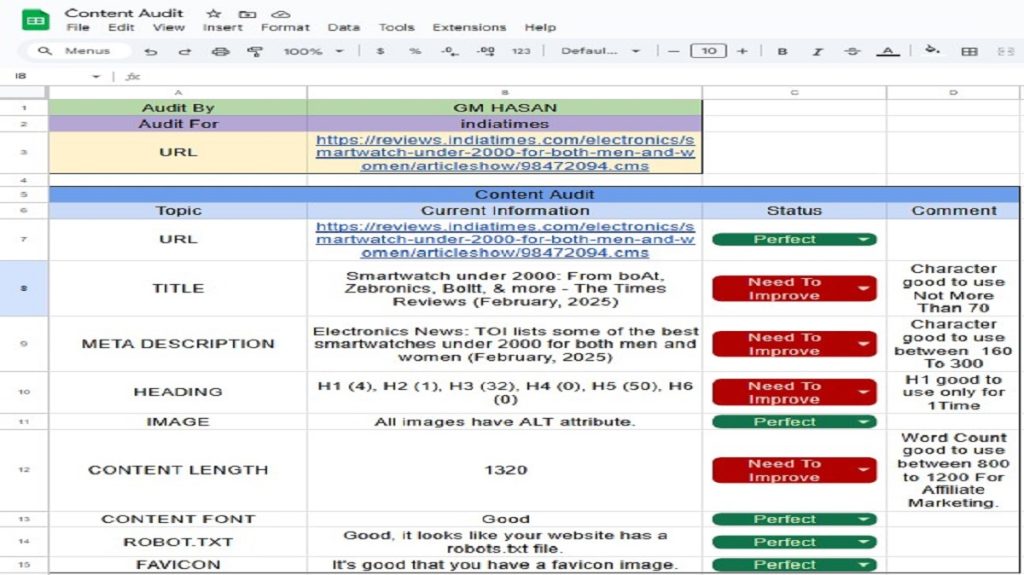Screen dimensions: 1024x575
Task: Open indiatimes URL link in row 3
Action: click(x=505, y=152)
